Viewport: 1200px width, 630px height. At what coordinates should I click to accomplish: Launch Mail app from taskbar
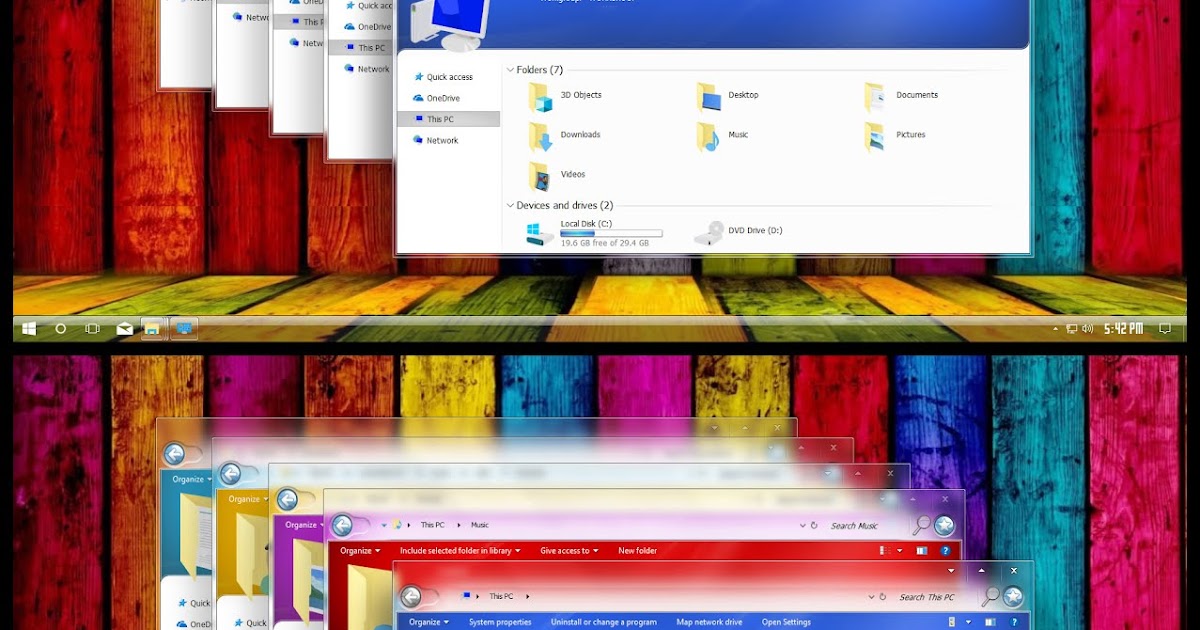point(124,328)
